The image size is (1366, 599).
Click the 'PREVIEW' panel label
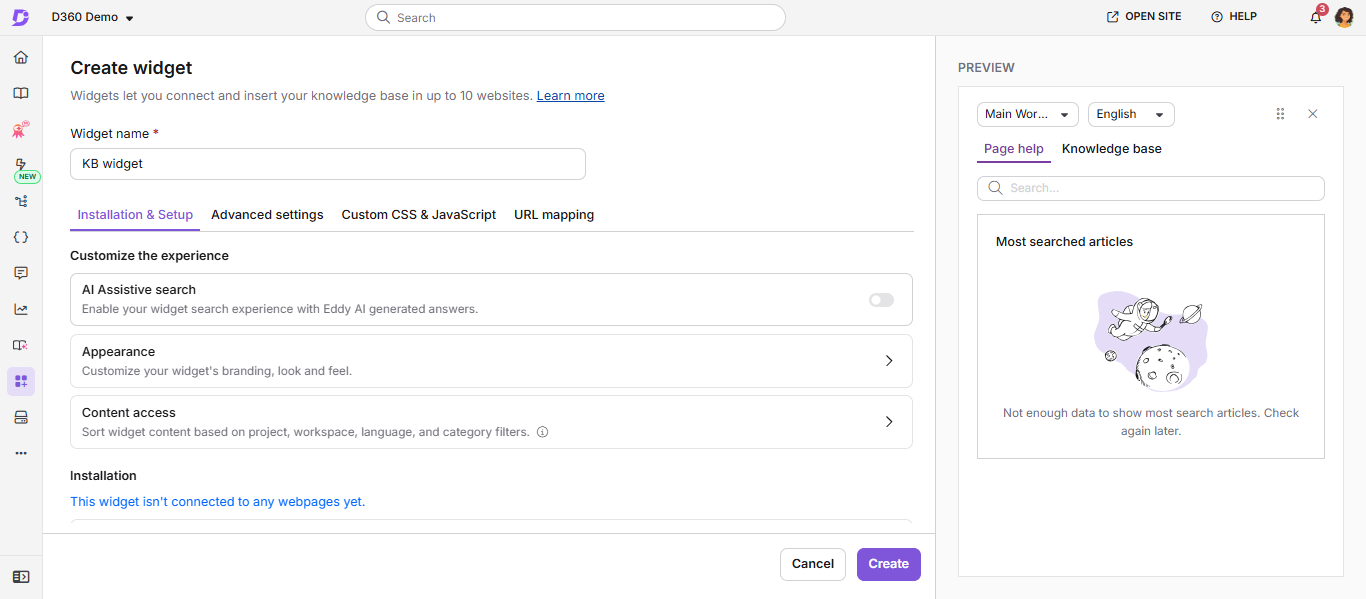pyautogui.click(x=986, y=68)
